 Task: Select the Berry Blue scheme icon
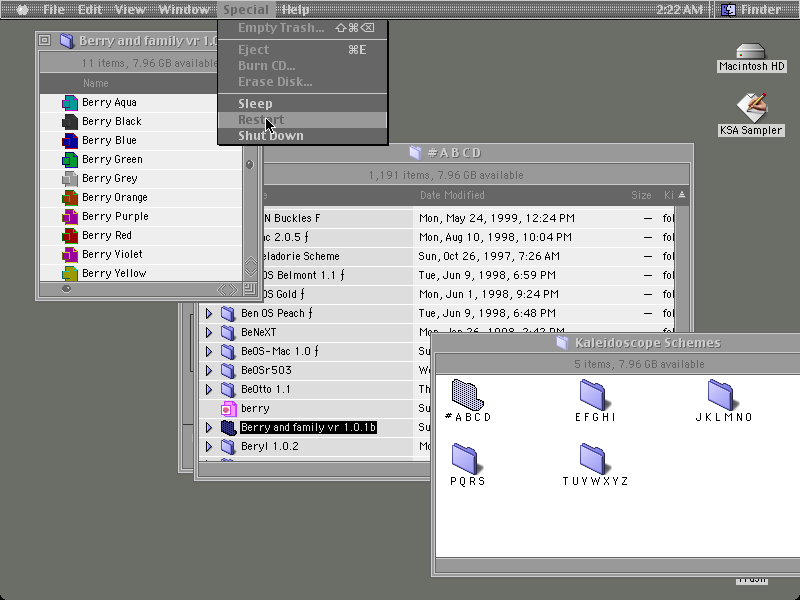point(70,140)
